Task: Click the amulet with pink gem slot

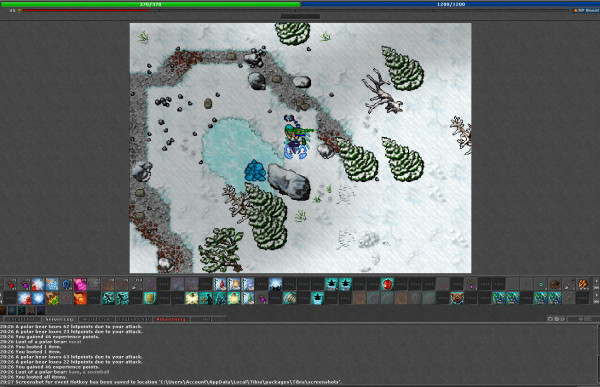Action: coord(471,284)
